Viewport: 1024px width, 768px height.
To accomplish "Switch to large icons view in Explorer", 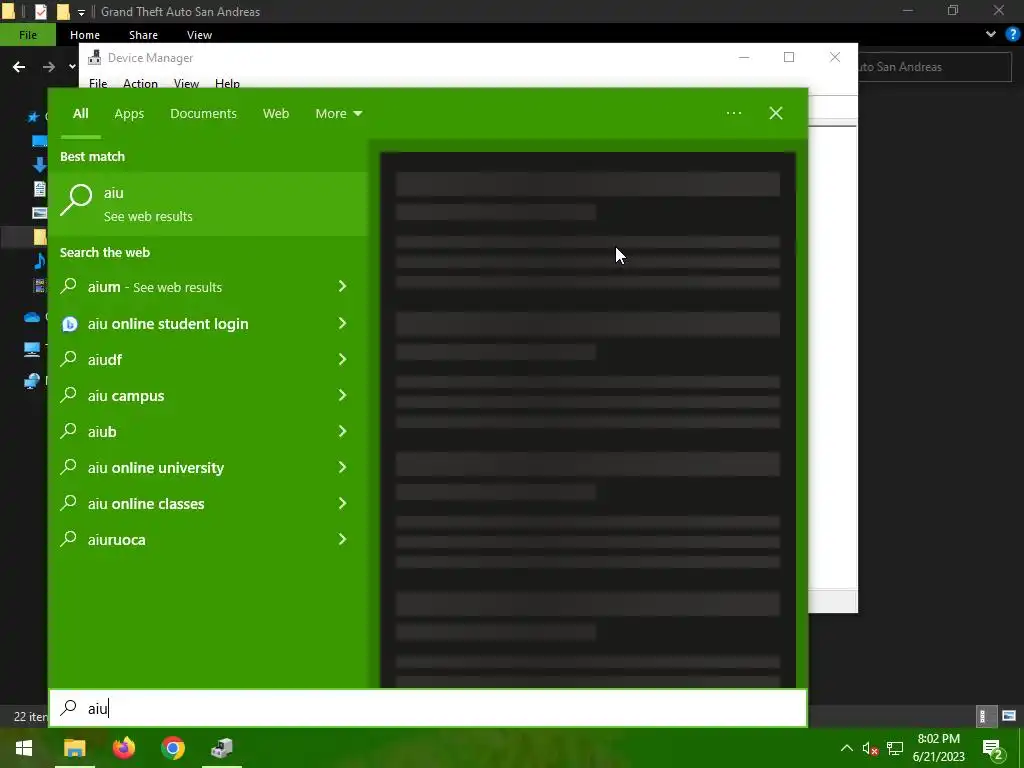I will [x=1009, y=716].
